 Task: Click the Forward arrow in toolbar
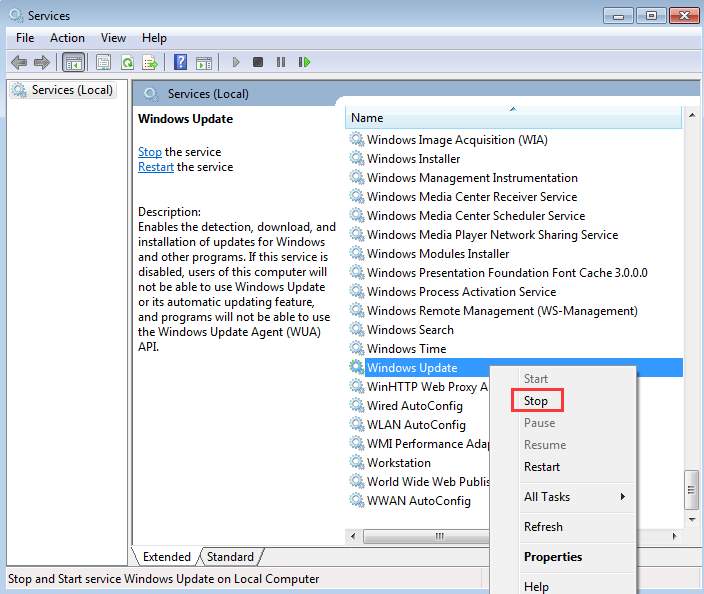pos(43,62)
